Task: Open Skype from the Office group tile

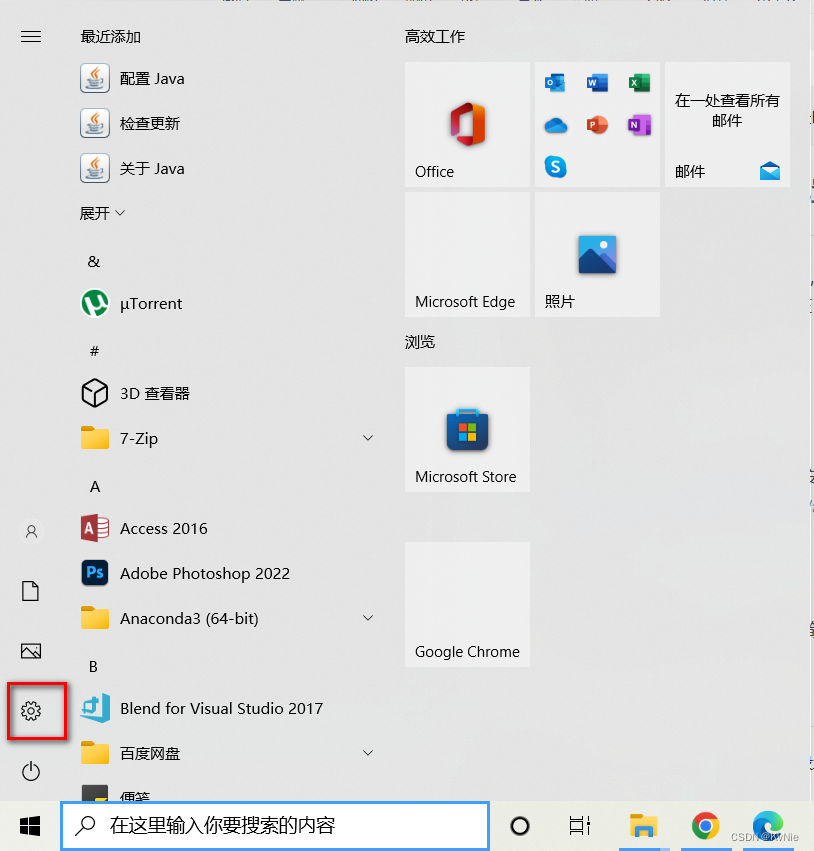Action: (x=555, y=167)
